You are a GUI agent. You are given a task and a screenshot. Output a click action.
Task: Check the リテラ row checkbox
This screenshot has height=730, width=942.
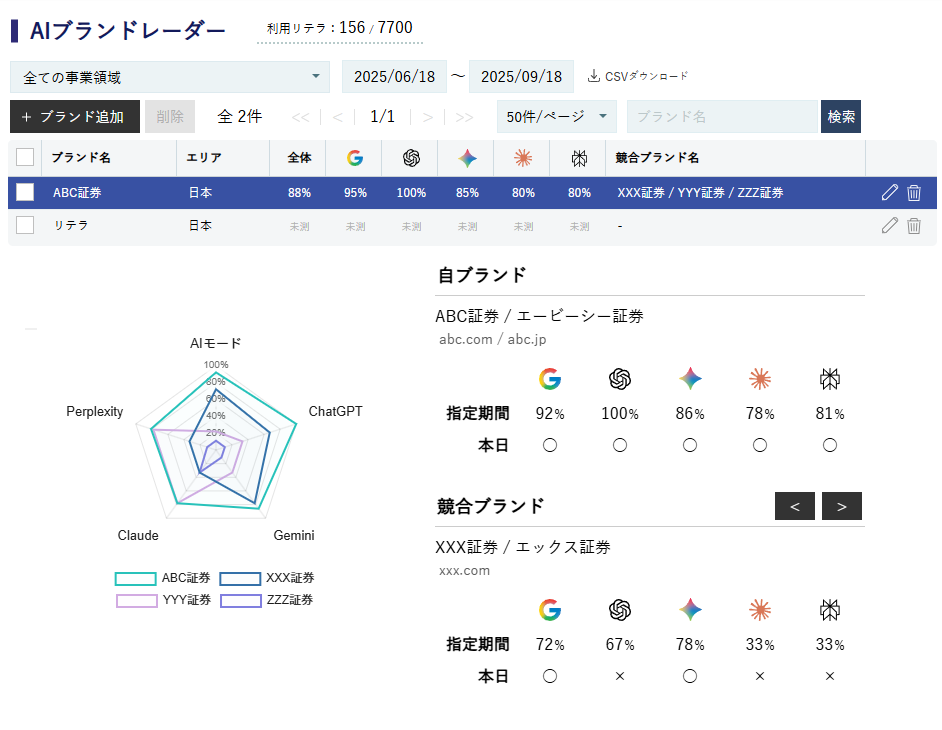coord(25,225)
